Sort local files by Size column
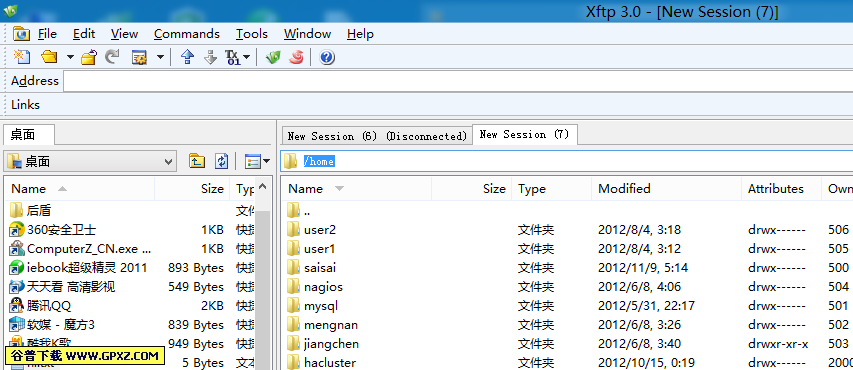 pyautogui.click(x=192, y=189)
